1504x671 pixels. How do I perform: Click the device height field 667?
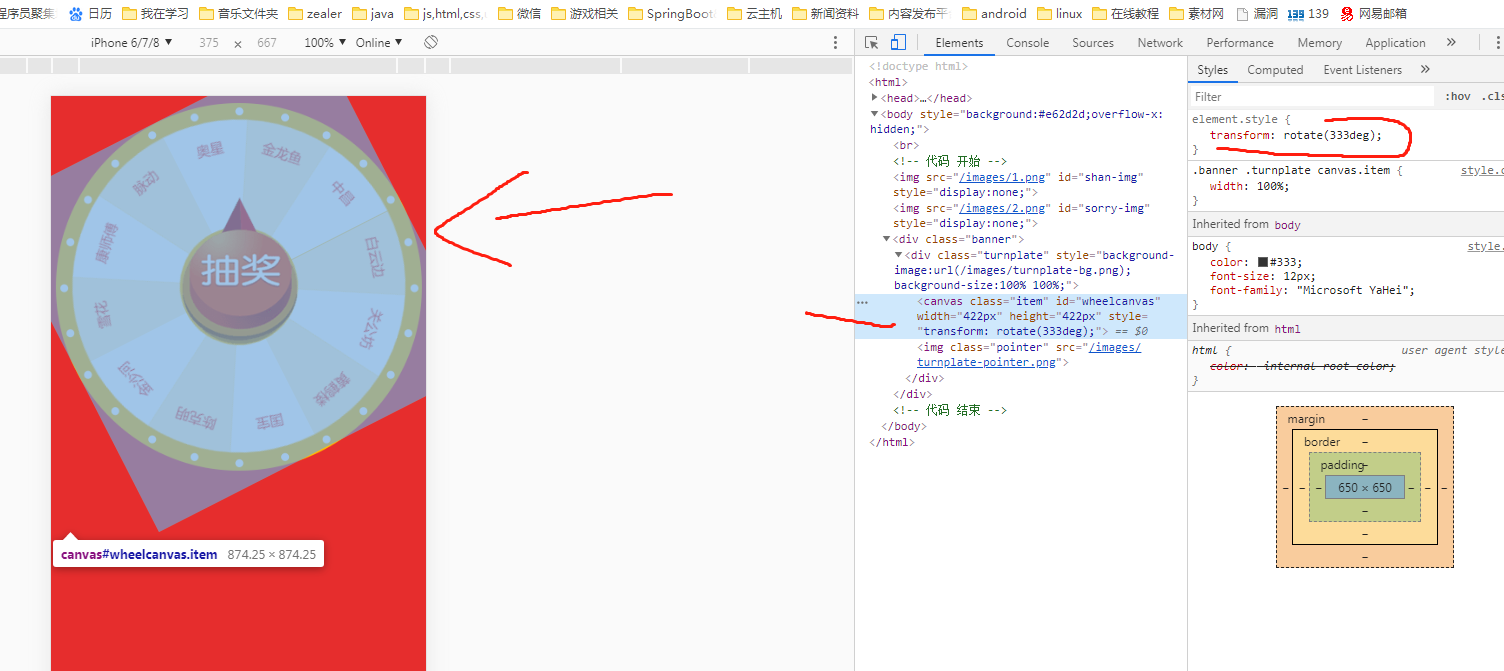click(x=266, y=43)
